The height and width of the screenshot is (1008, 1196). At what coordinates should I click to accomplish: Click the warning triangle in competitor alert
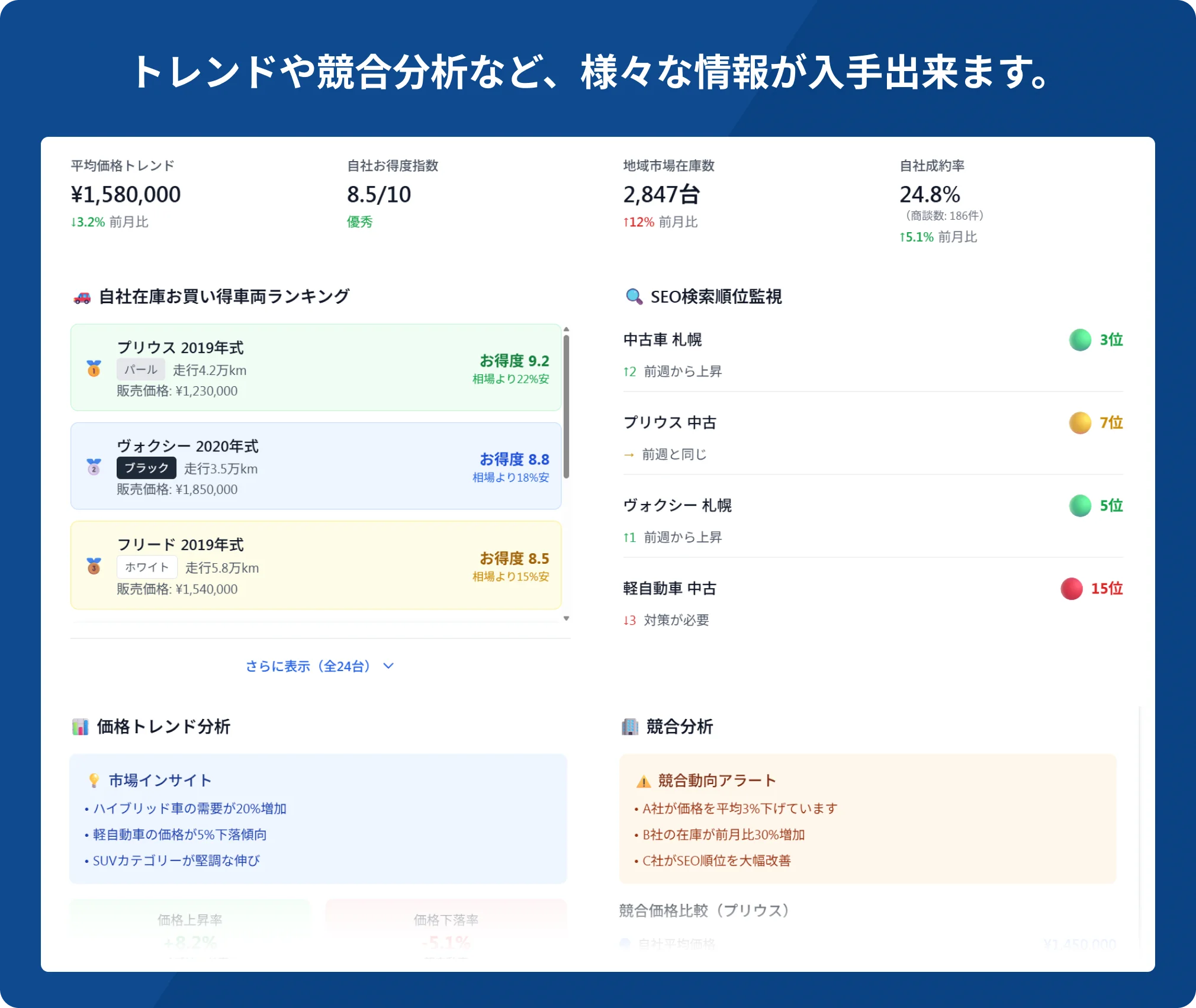point(644,781)
